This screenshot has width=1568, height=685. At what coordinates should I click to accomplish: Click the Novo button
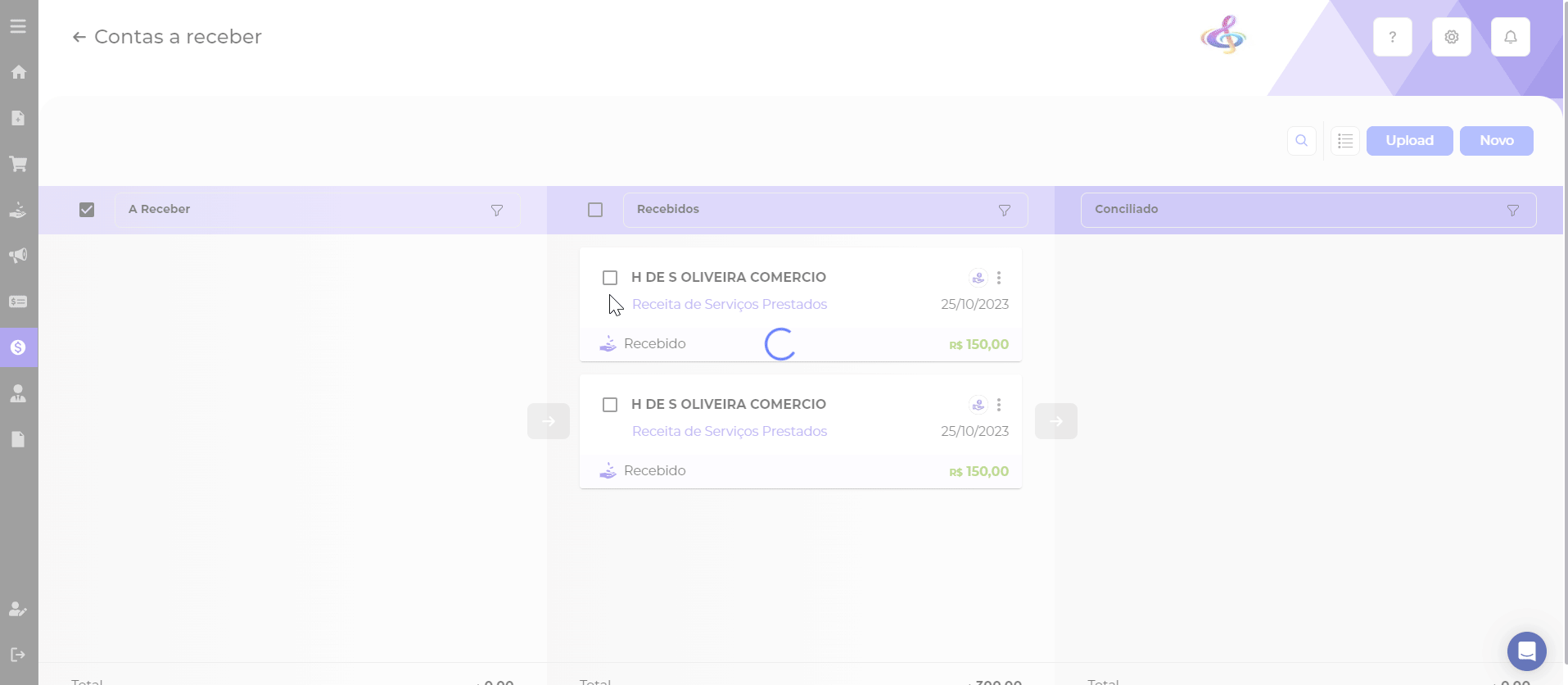pyautogui.click(x=1496, y=141)
